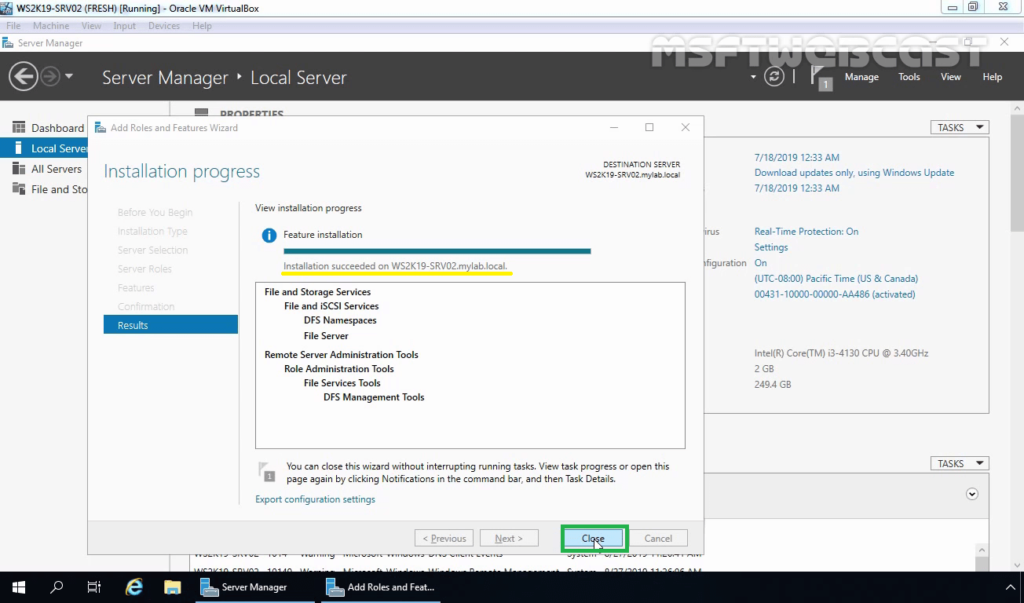Image resolution: width=1024 pixels, height=603 pixels.
Task: Select the All Servers sidebar icon
Action: 19,169
